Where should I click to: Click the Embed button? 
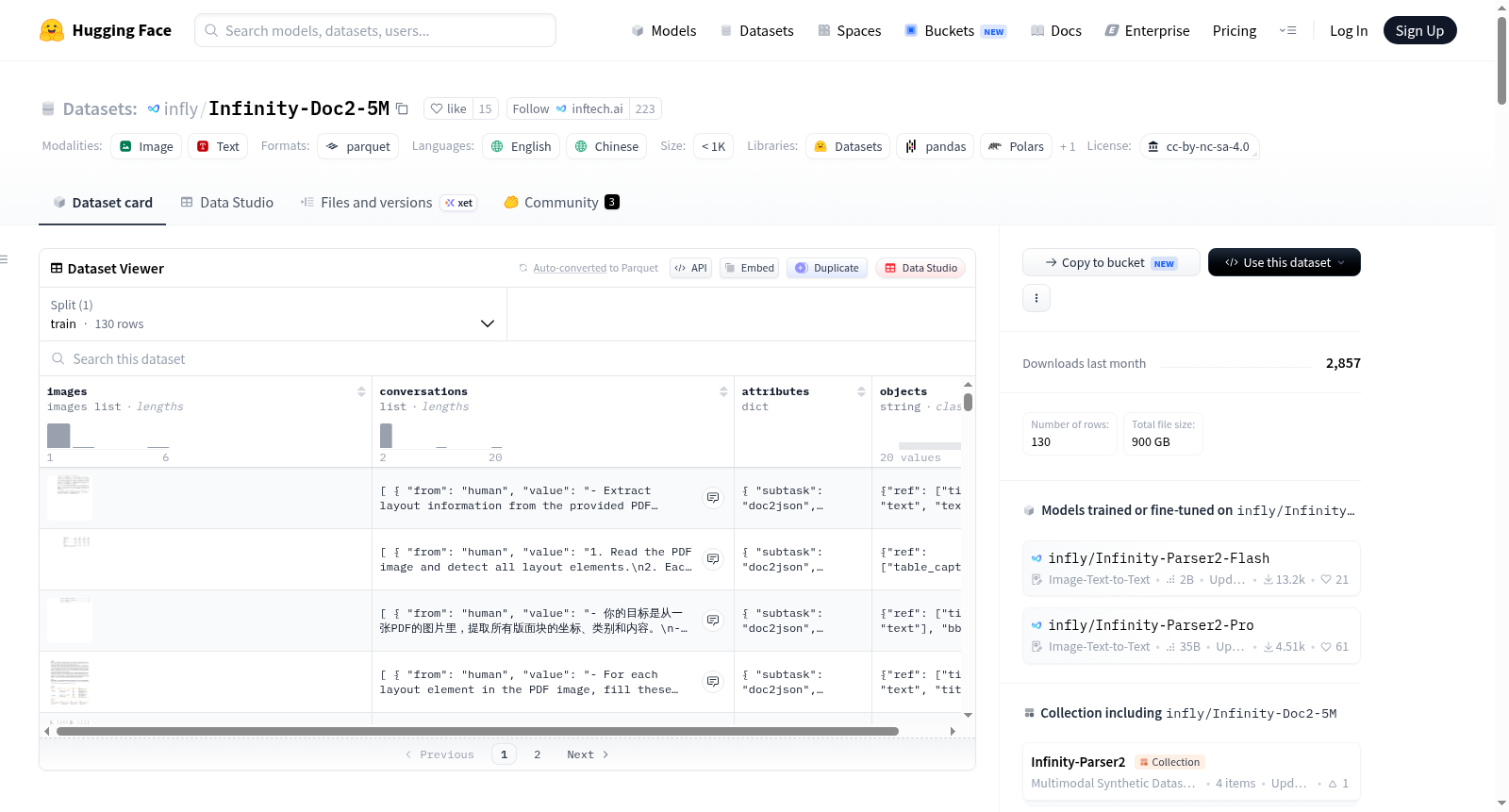coord(750,268)
